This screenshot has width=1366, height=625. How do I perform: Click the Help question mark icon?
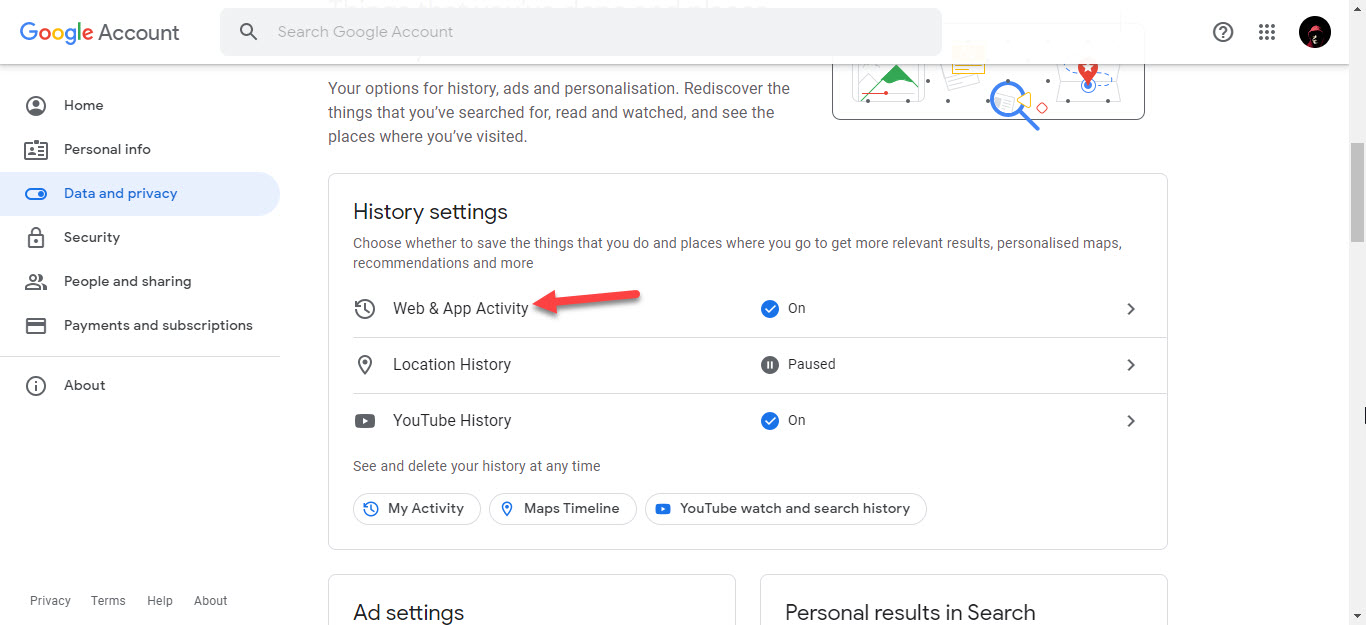(x=1222, y=32)
